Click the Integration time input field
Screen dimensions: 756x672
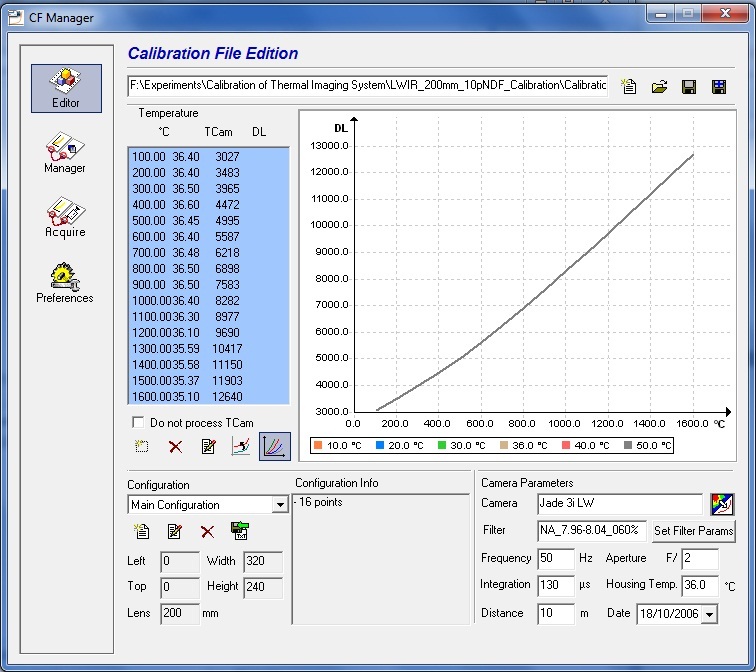click(x=553, y=585)
